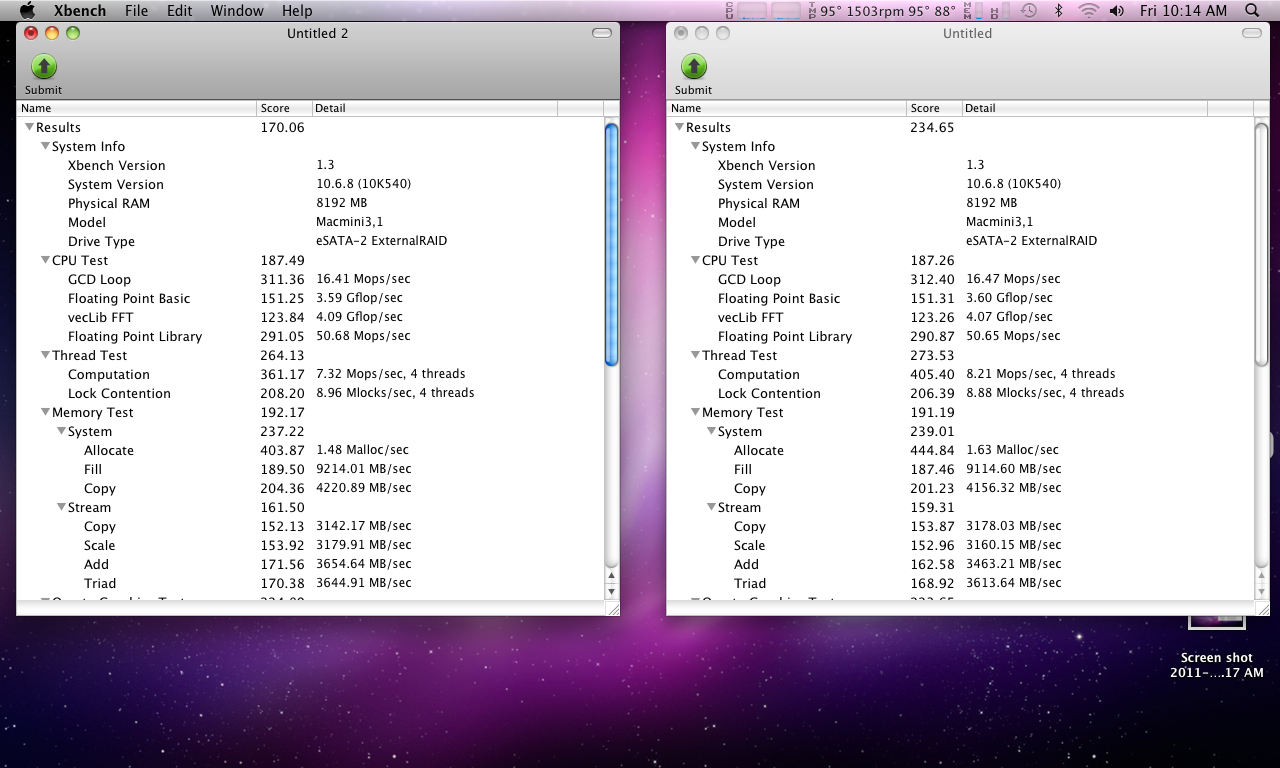This screenshot has width=1280, height=768.
Task: Click vertical scrollbar thumb in Untitled window
Action: (1262, 245)
